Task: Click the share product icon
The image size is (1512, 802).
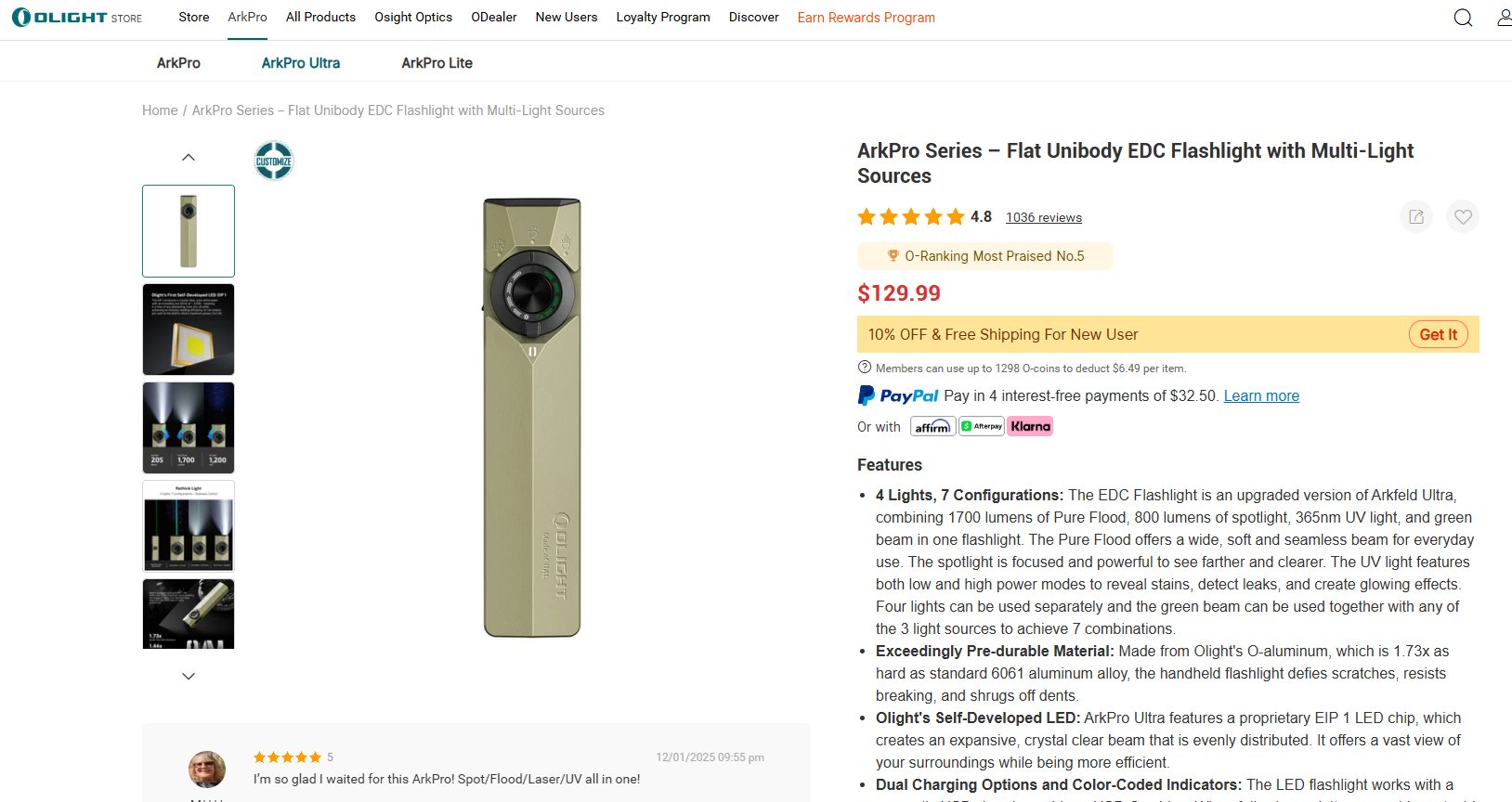Action: (1416, 216)
